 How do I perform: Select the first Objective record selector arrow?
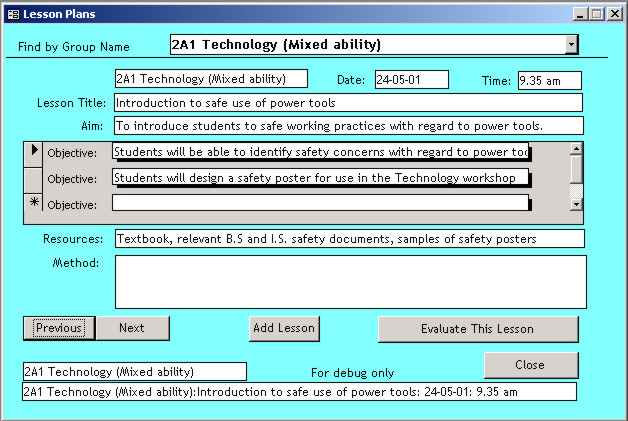click(x=33, y=154)
